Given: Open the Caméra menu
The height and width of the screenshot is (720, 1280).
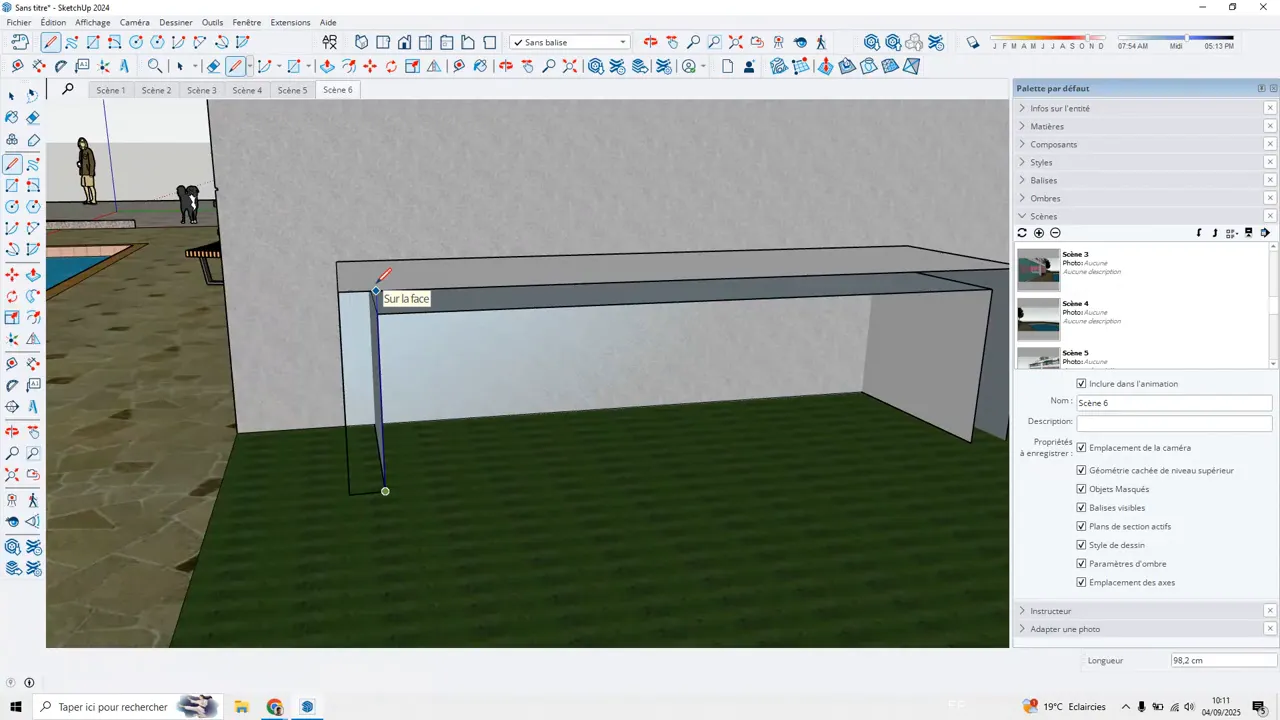Looking at the screenshot, I should coord(134,22).
